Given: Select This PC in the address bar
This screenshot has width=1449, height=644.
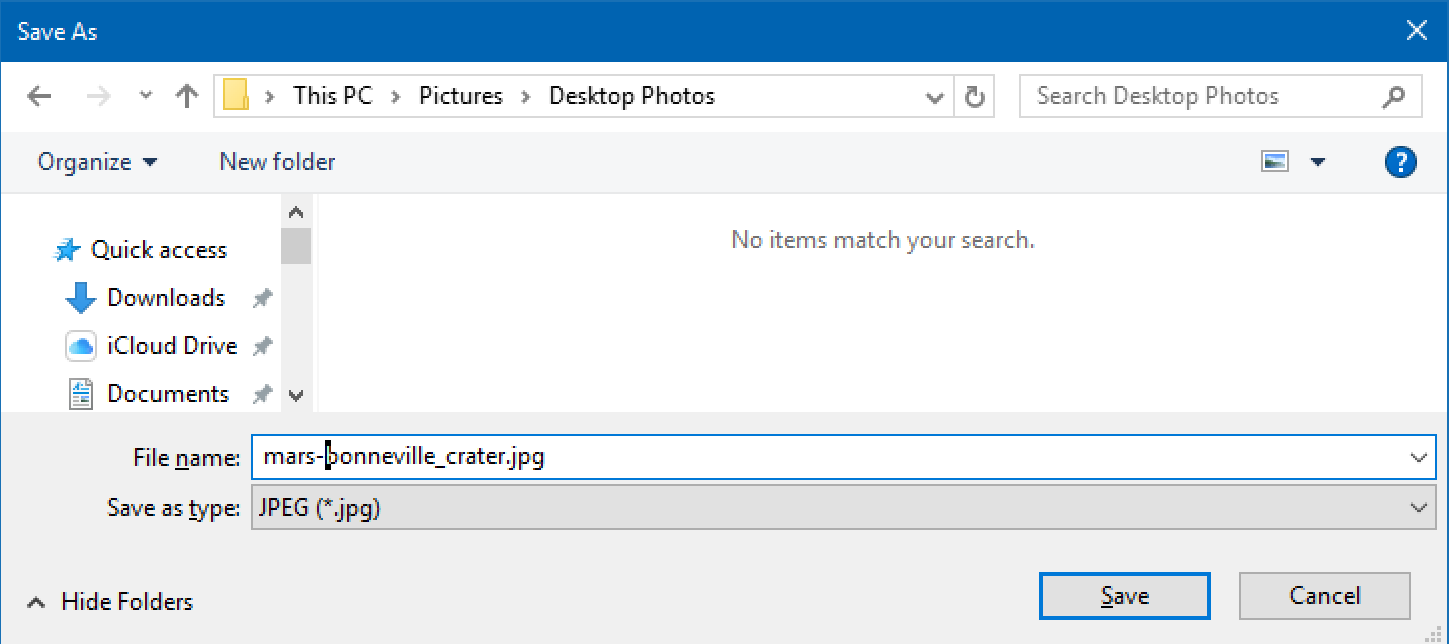Looking at the screenshot, I should (331, 95).
